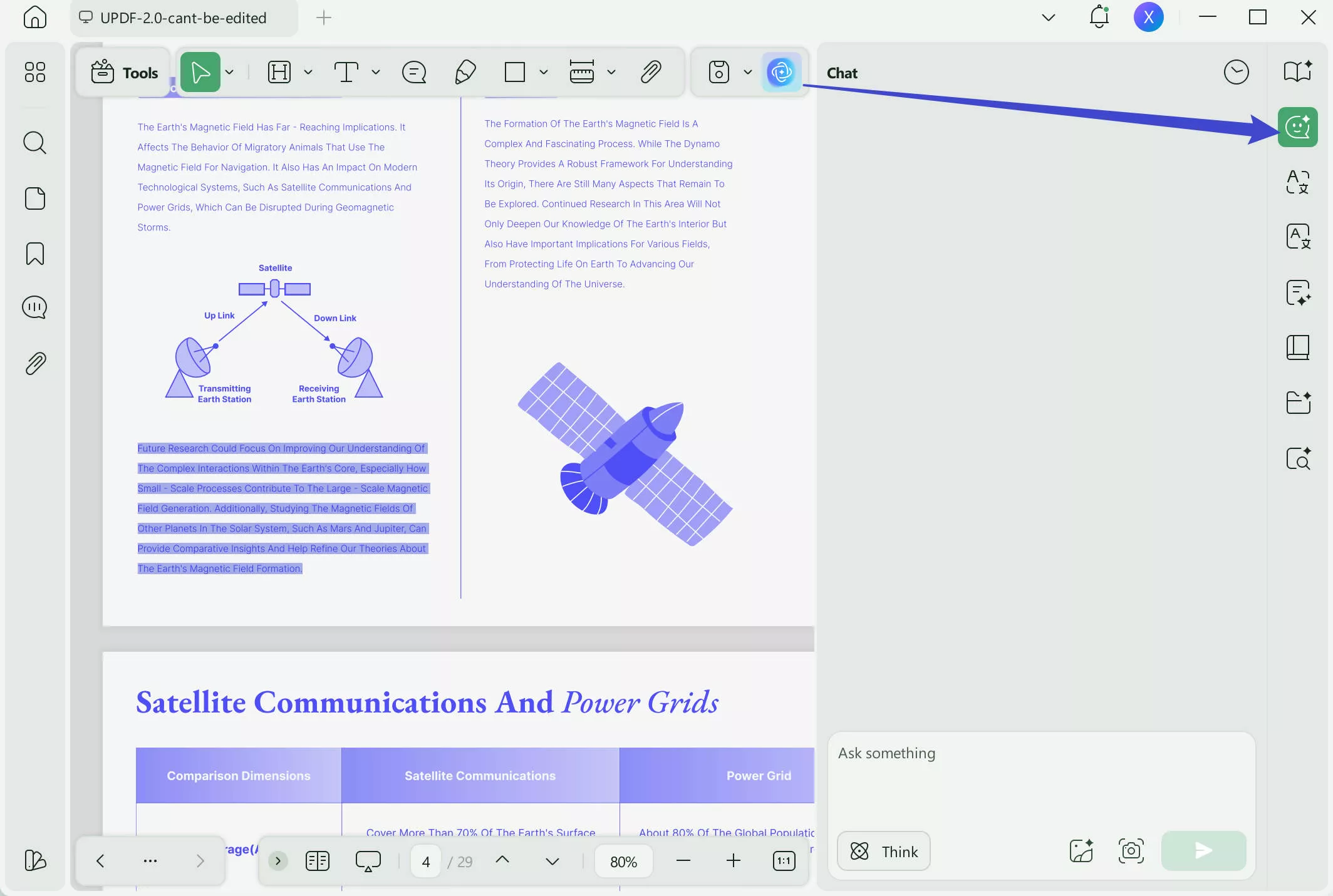Open the bookmarks panel in left sidebar

click(35, 254)
